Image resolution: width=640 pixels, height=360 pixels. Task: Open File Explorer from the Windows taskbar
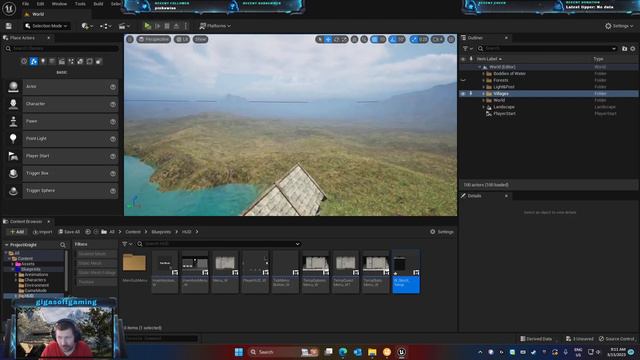(x=372, y=352)
